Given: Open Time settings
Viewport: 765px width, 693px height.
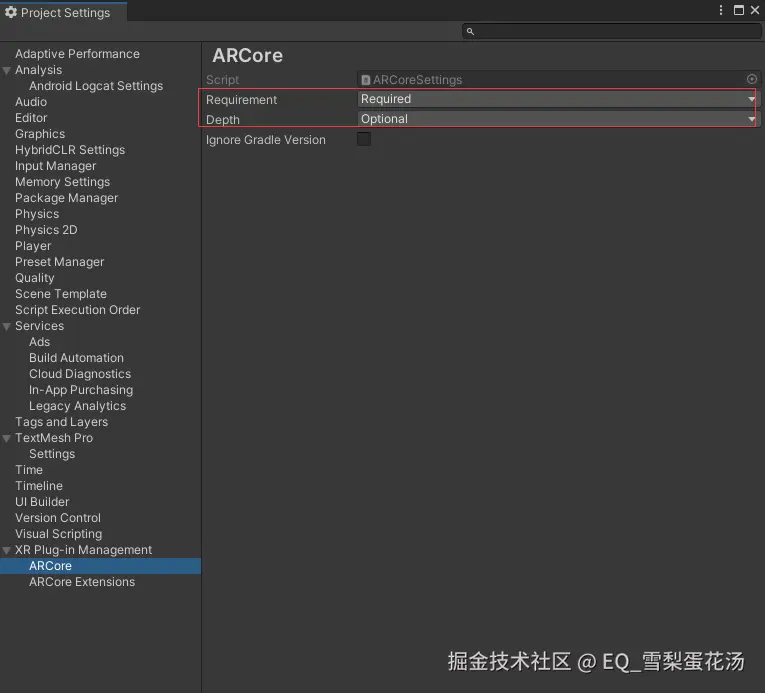Looking at the screenshot, I should (x=28, y=470).
